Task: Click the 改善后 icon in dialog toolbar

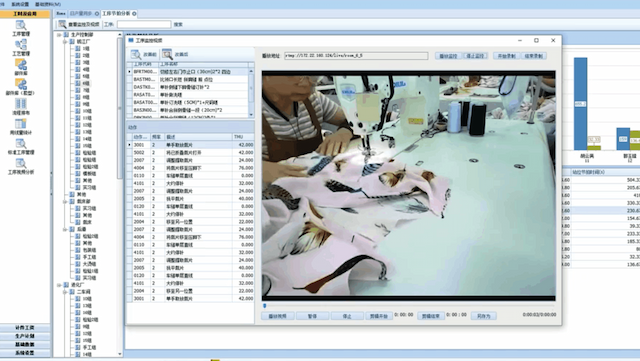Action: pyautogui.click(x=167, y=54)
